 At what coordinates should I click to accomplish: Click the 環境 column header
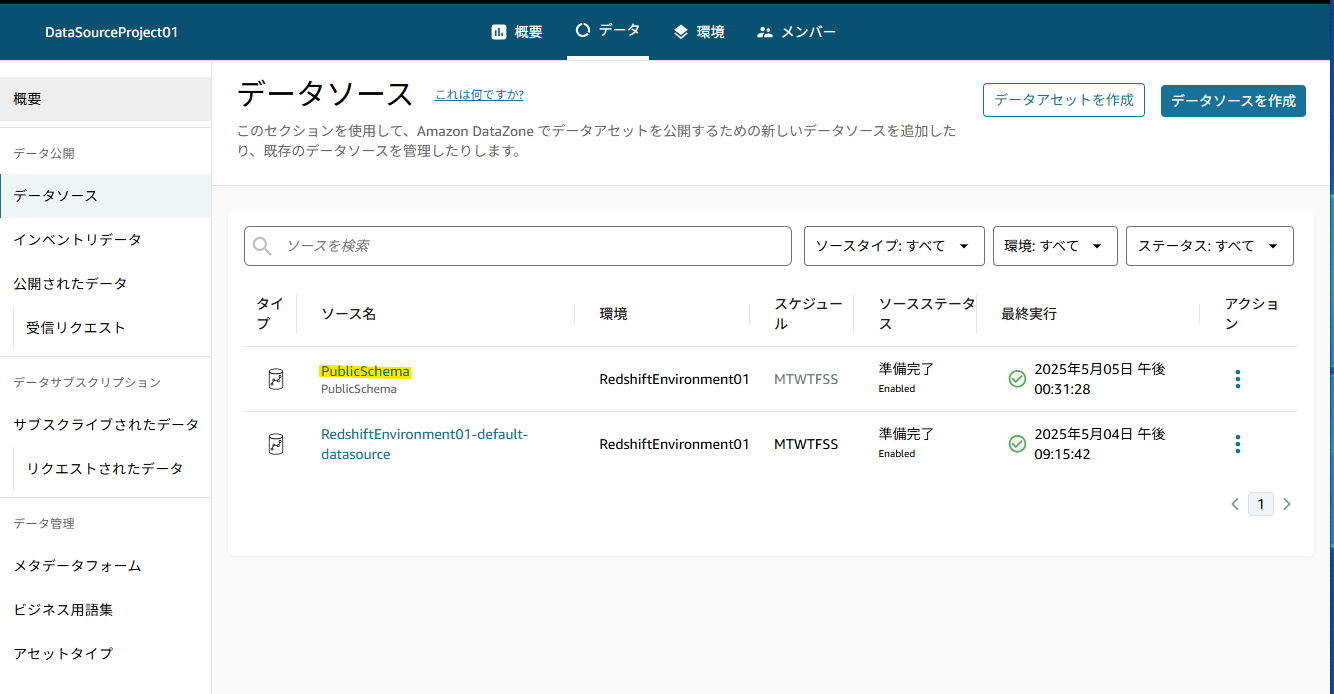(x=613, y=314)
